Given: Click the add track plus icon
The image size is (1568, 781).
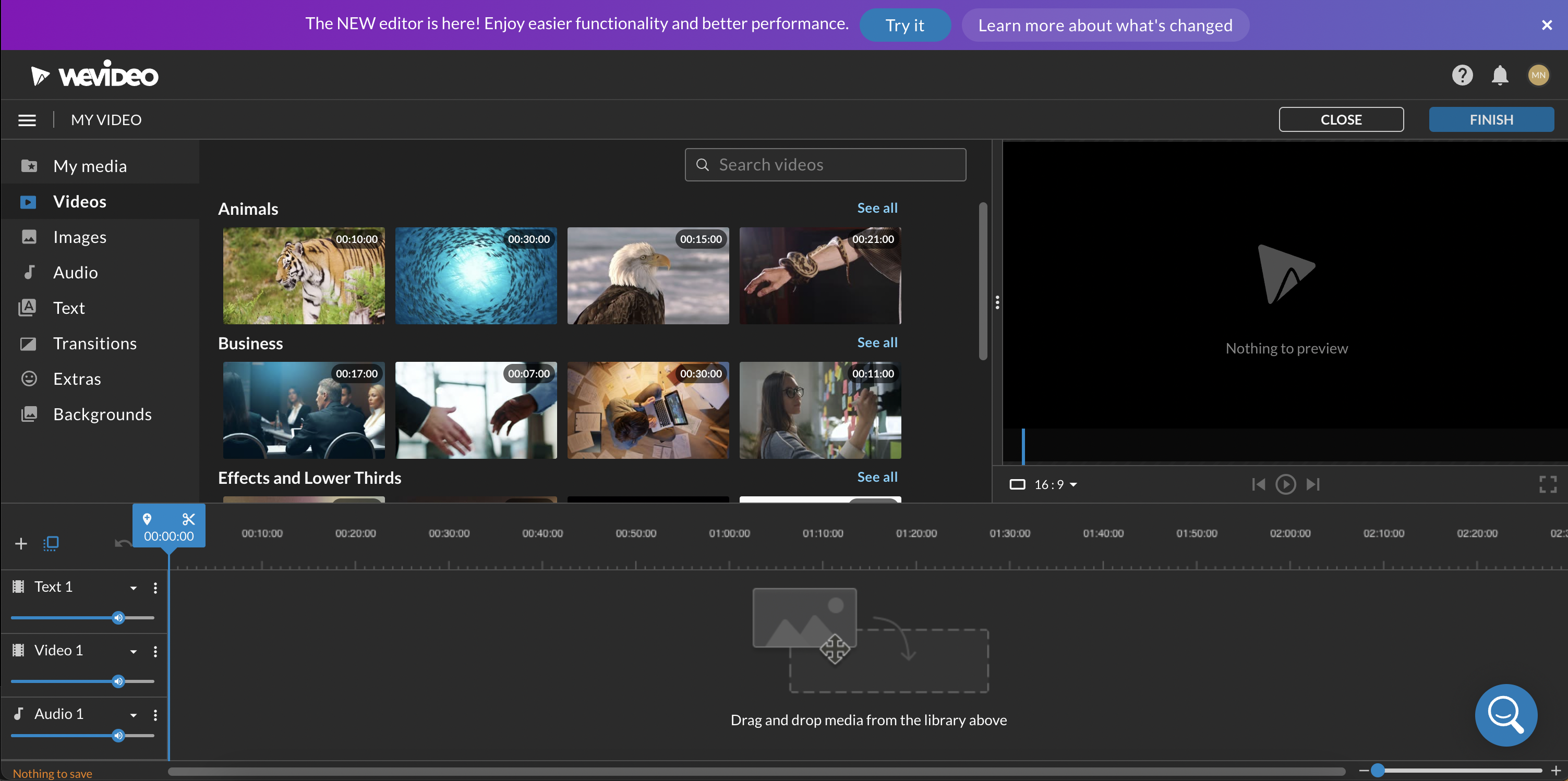Looking at the screenshot, I should [x=21, y=543].
